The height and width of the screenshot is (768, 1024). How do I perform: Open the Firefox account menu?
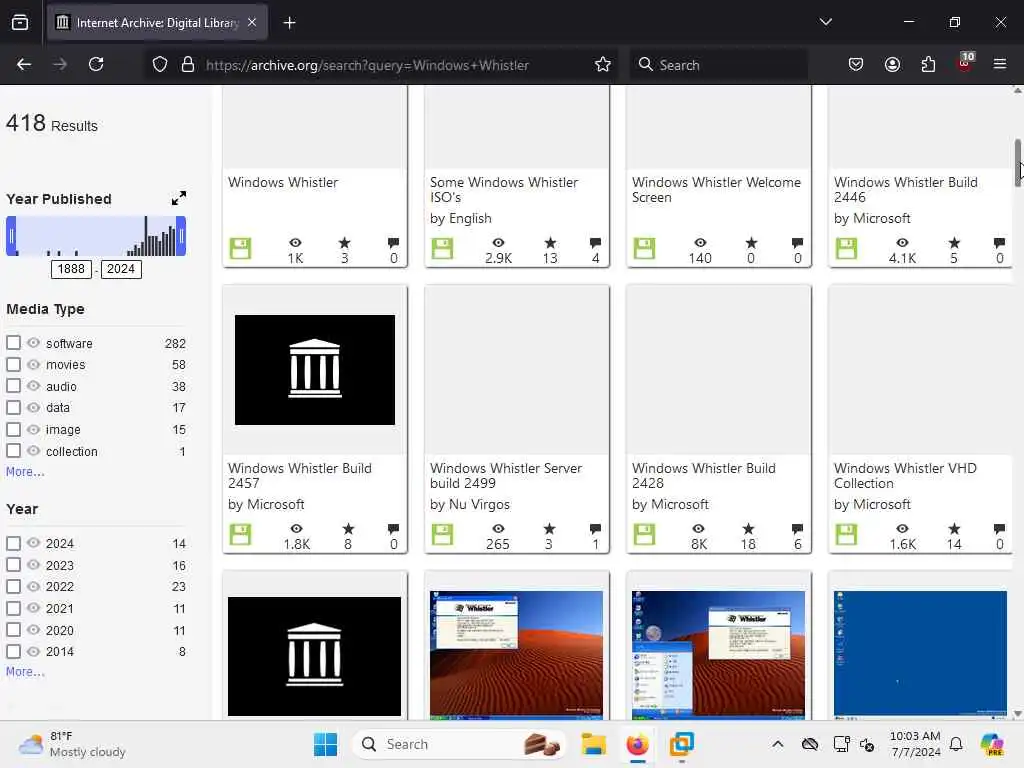point(892,64)
